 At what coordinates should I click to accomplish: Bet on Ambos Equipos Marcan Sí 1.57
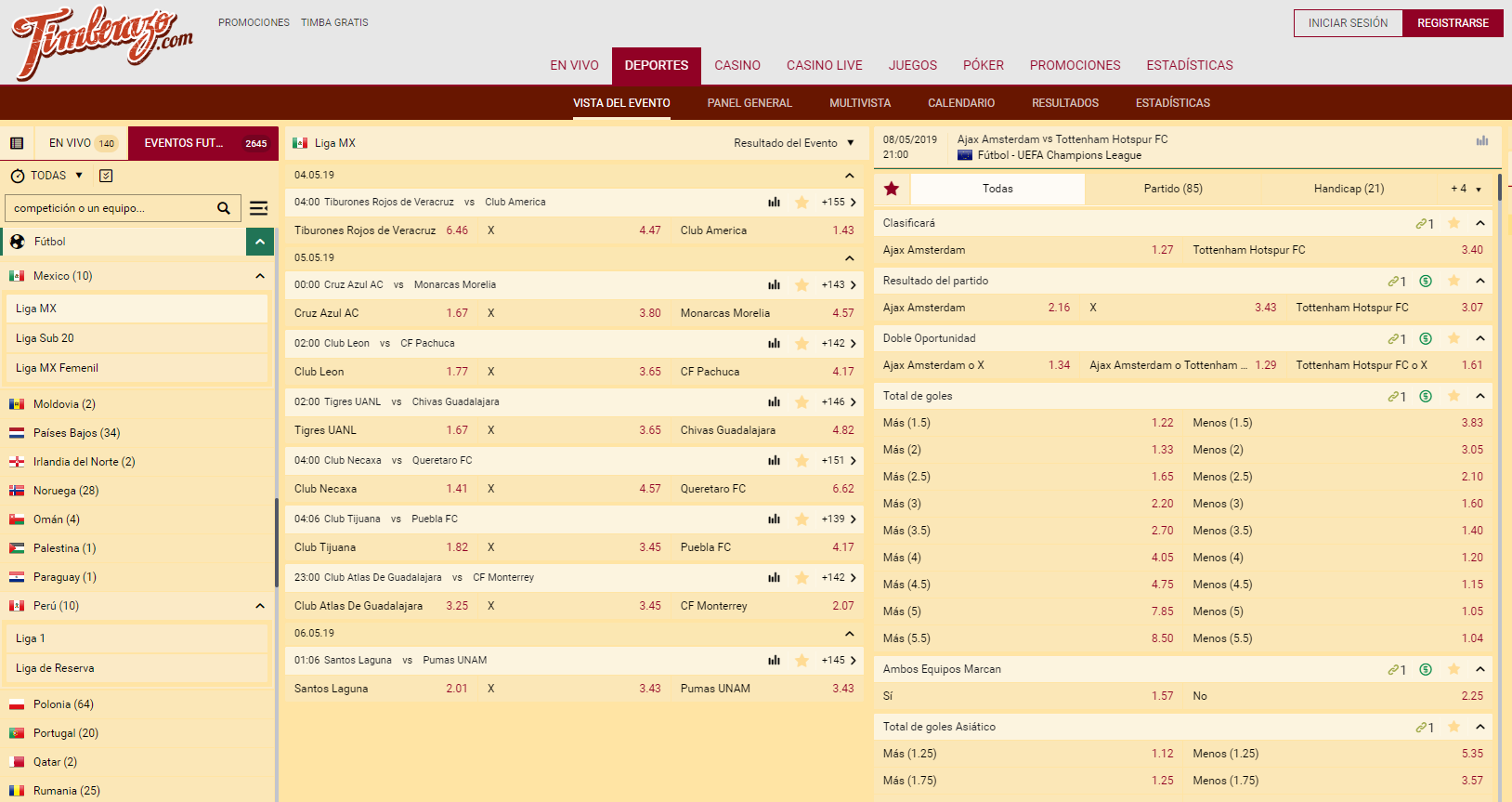[x=1029, y=696]
